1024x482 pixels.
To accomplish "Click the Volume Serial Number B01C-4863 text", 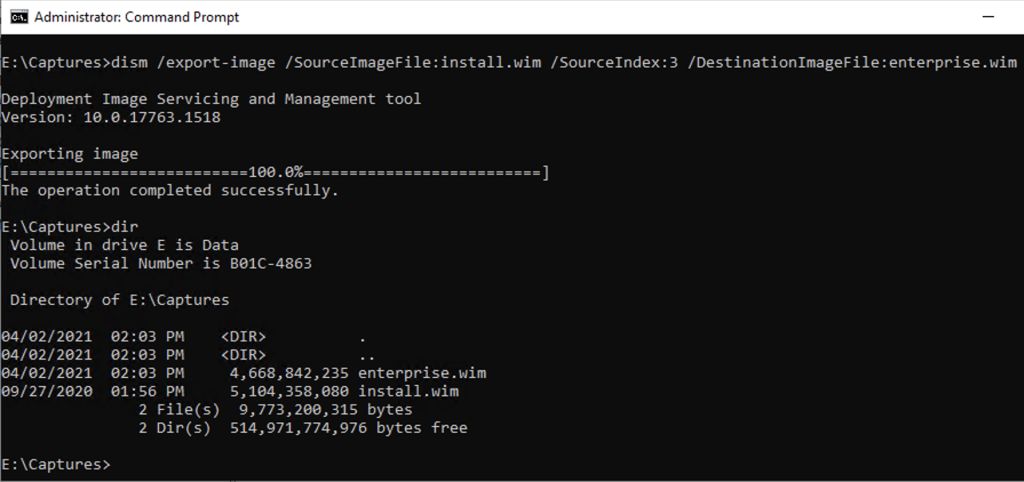I will click(x=161, y=264).
